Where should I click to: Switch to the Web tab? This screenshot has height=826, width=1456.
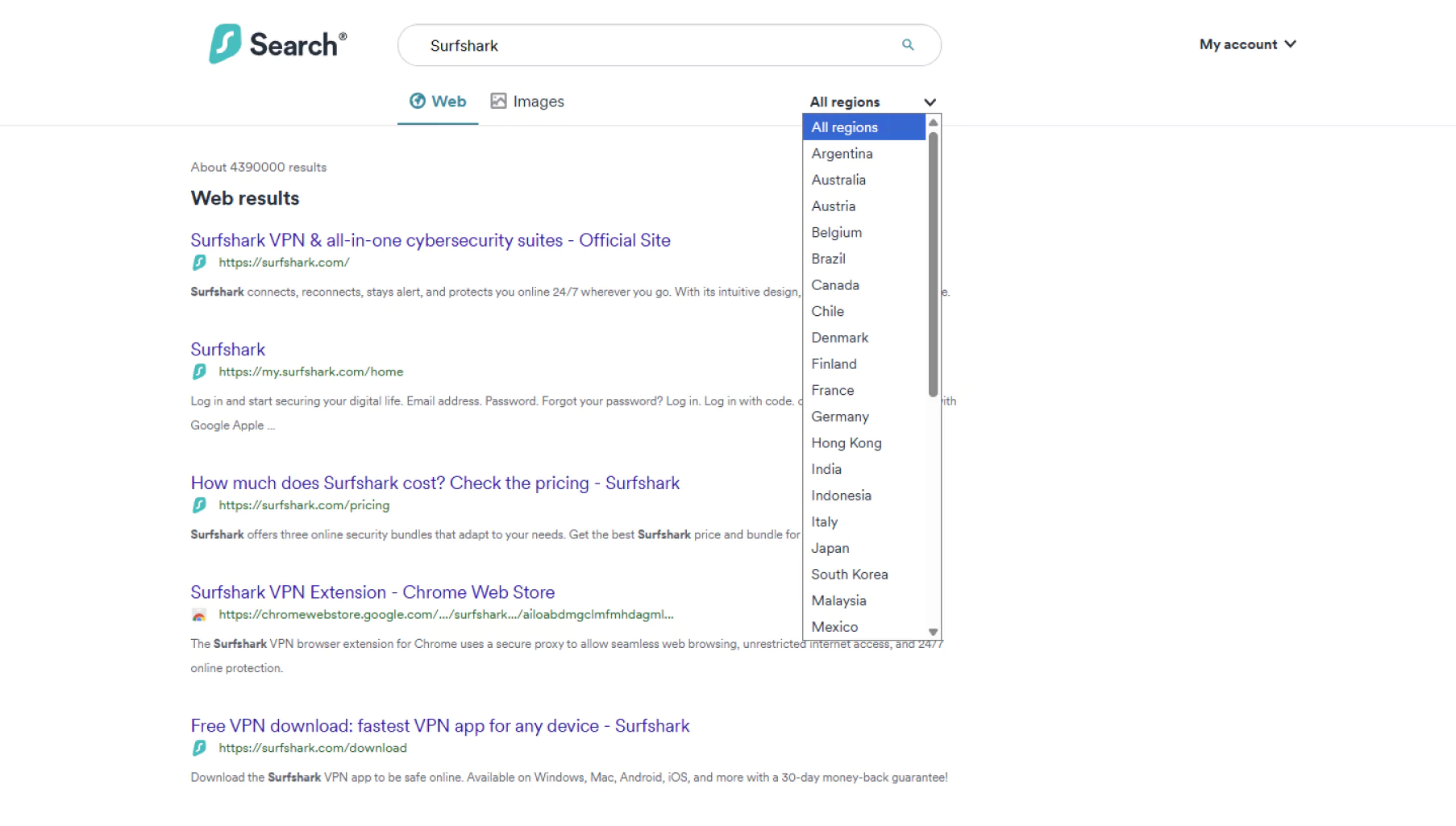tap(438, 102)
